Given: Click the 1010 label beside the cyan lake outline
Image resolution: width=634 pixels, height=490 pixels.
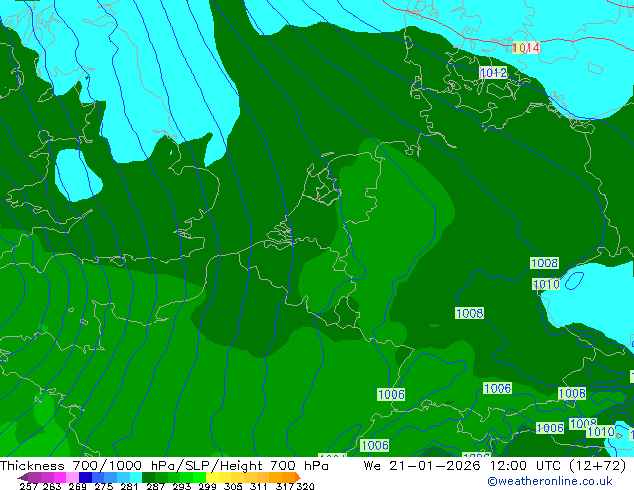Looking at the screenshot, I should click(x=546, y=284).
